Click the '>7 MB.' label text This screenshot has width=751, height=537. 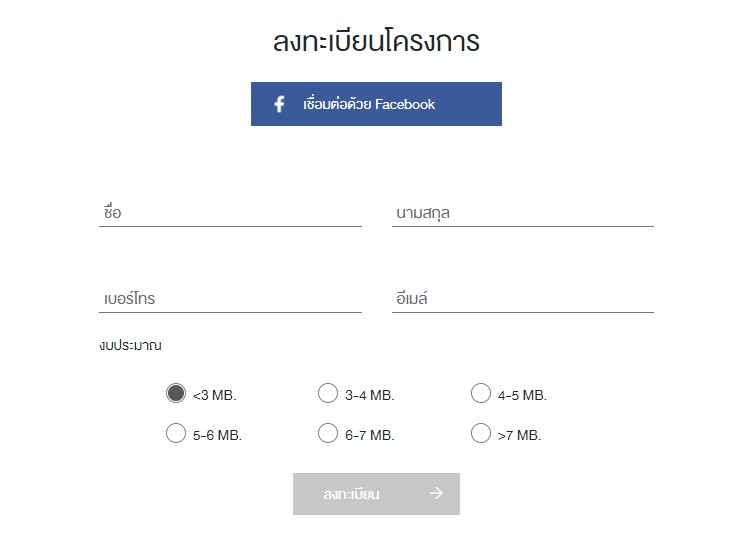[519, 435]
